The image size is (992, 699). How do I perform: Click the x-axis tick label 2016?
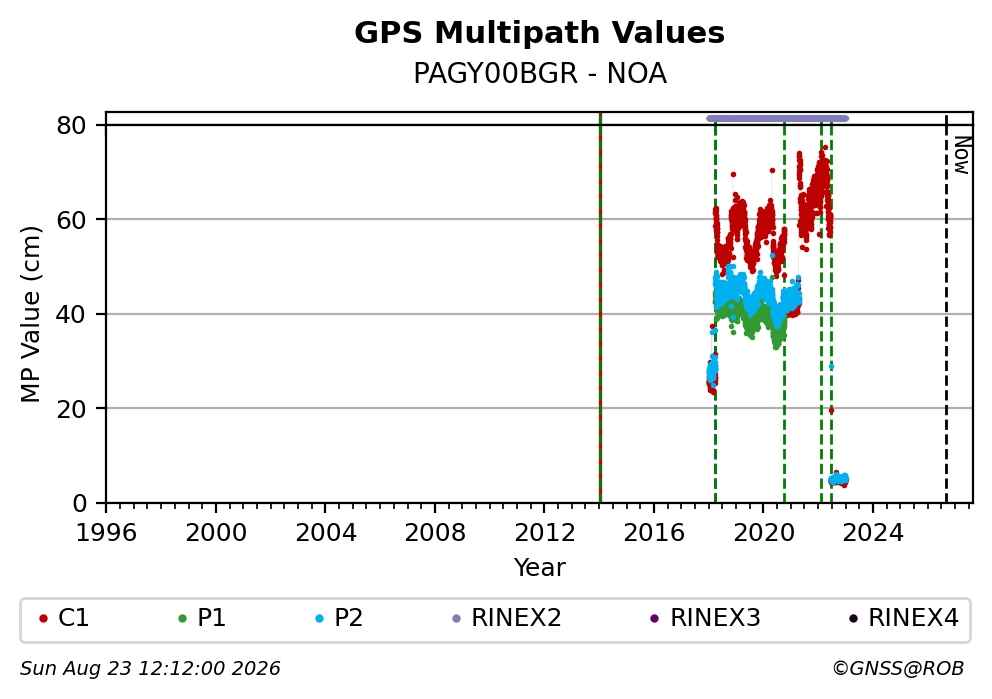(x=654, y=533)
